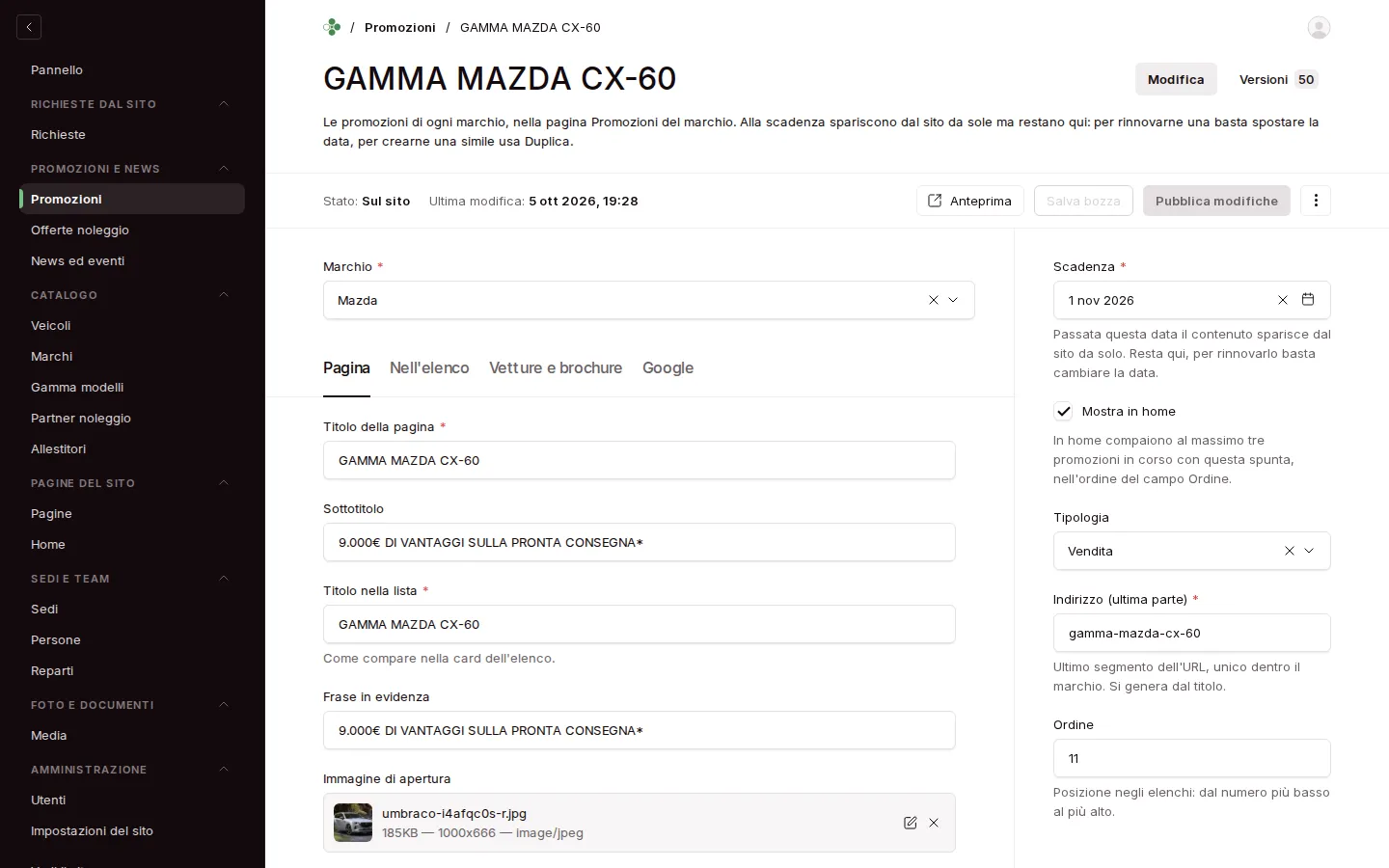Open the user avatar menu
Viewport: 1389px width, 868px height.
tap(1319, 27)
